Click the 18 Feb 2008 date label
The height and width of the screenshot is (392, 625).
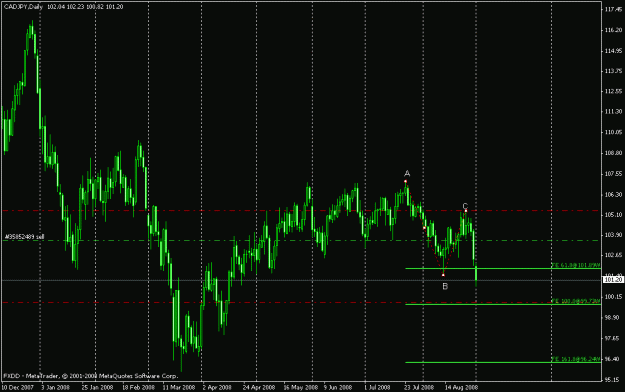(x=138, y=387)
